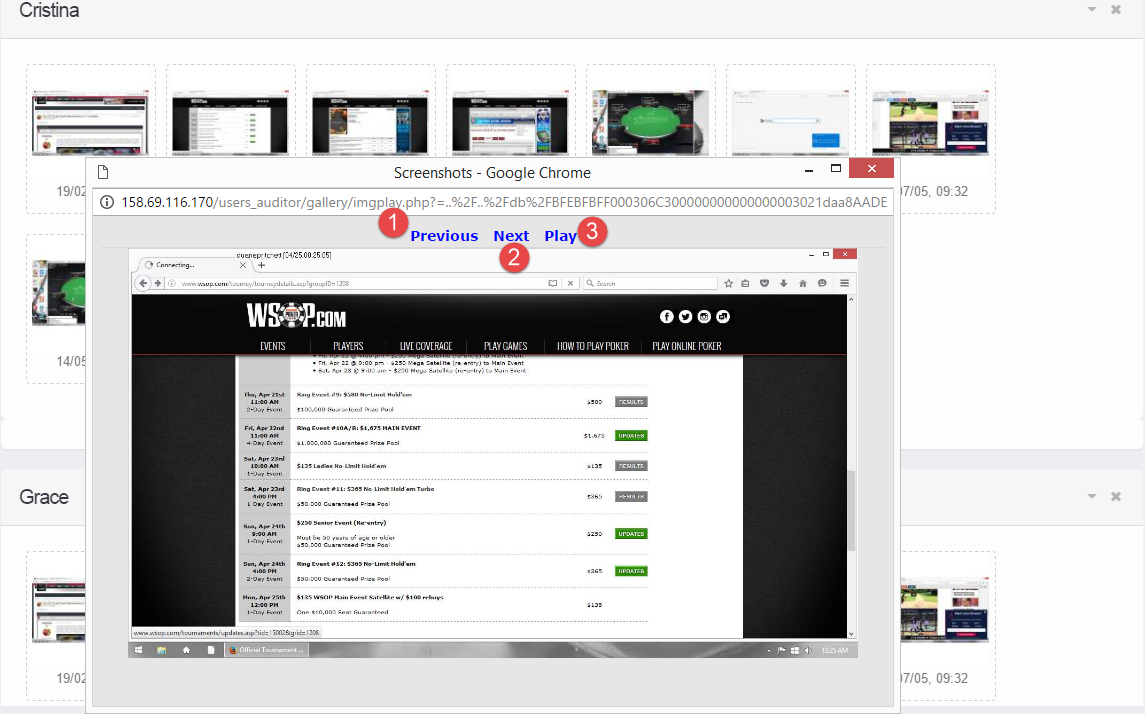Click the "07/05, 09:32" date in Cristina's gallery
Viewport: 1145px width, 714px height.
[x=934, y=191]
